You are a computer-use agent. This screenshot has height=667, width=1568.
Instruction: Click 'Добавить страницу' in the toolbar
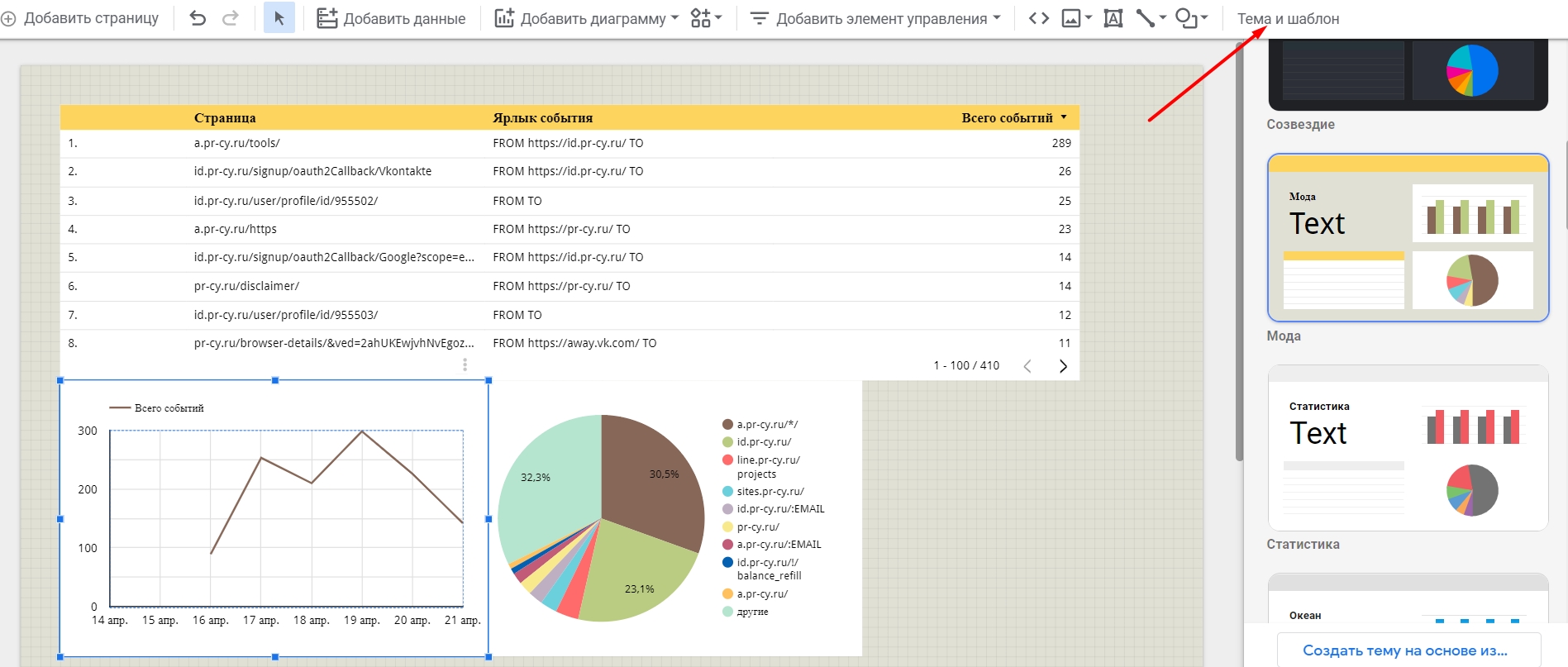point(80,18)
